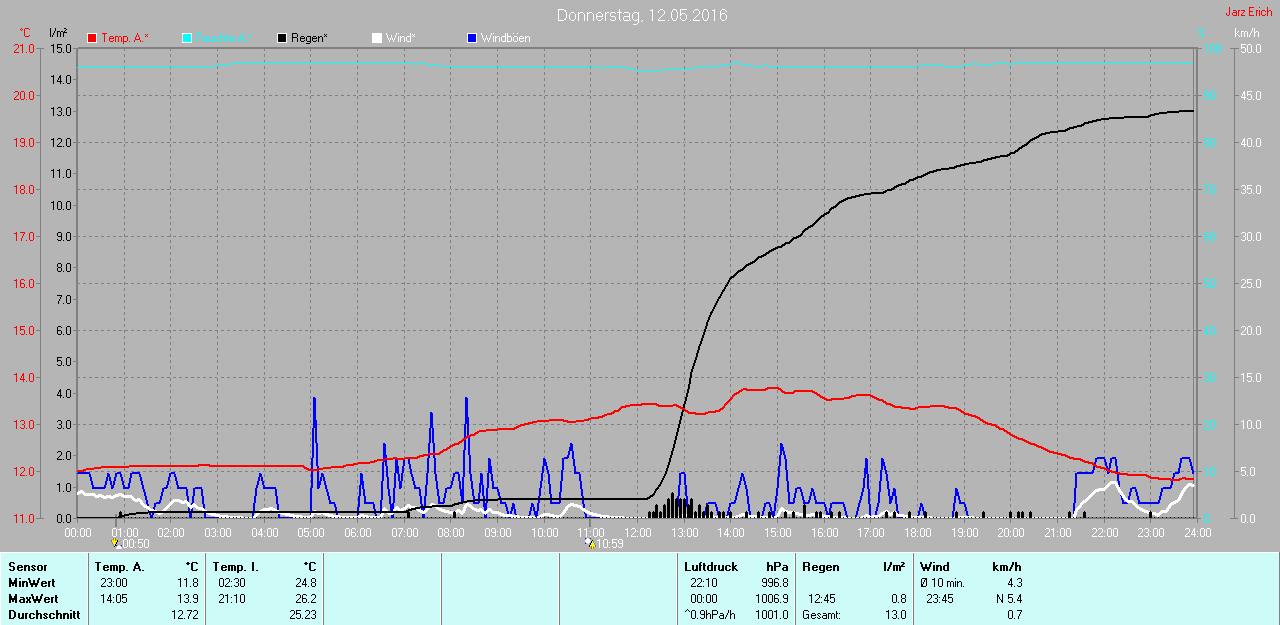This screenshot has width=1280, height=625.
Task: Click the white Wind legend swatch
Action: (377, 38)
